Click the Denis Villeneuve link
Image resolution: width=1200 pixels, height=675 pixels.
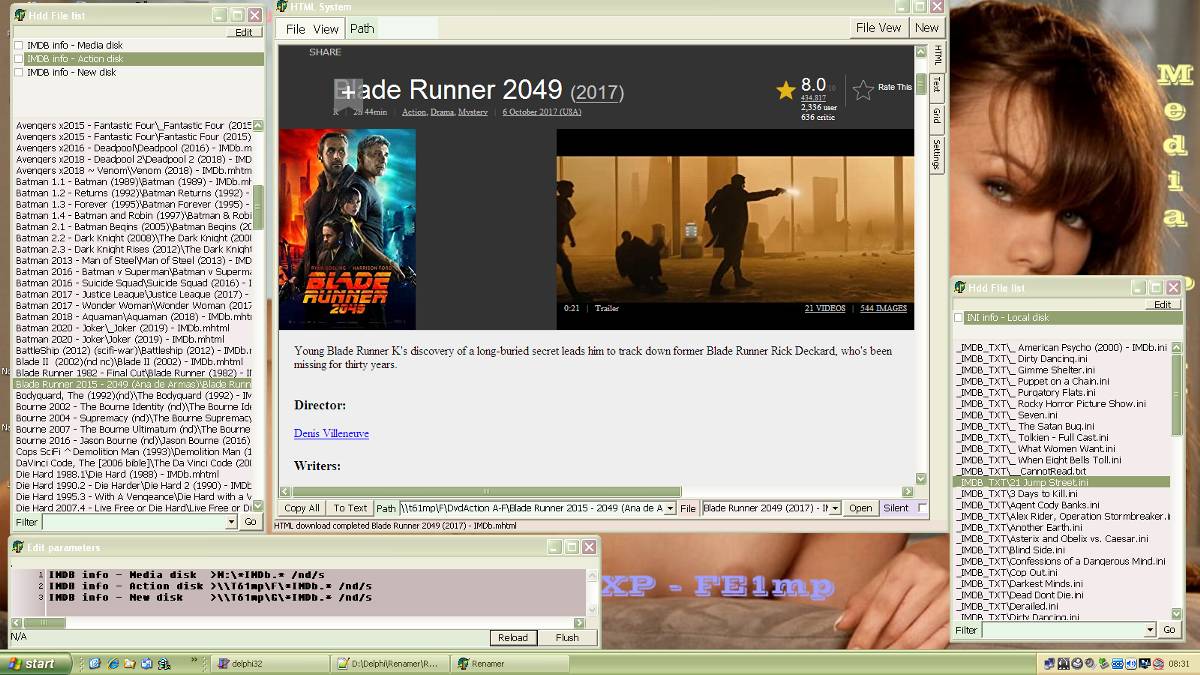[331, 433]
